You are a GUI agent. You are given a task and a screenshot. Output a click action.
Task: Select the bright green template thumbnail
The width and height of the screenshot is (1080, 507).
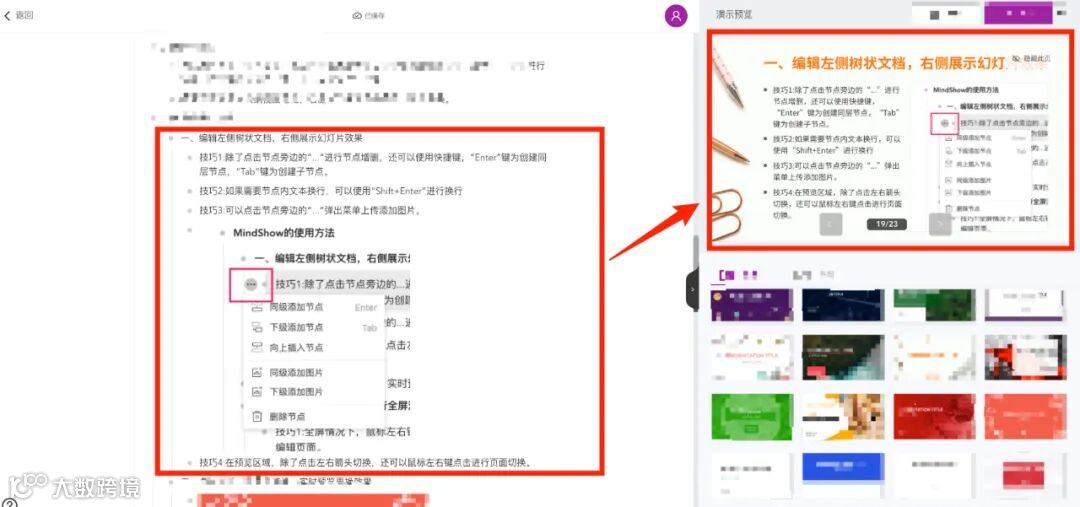(x=751, y=417)
